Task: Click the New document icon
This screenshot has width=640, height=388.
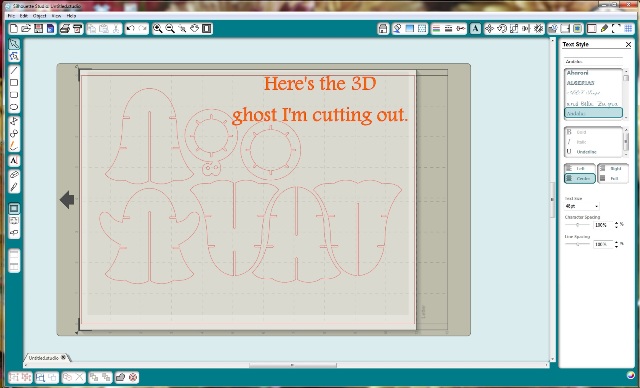Action: click(x=14, y=29)
